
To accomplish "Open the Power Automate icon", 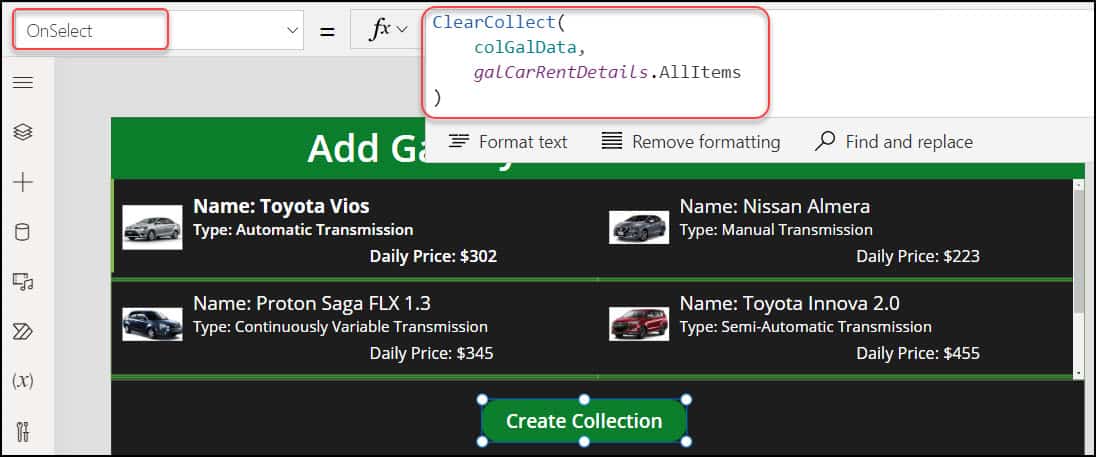I will point(23,331).
